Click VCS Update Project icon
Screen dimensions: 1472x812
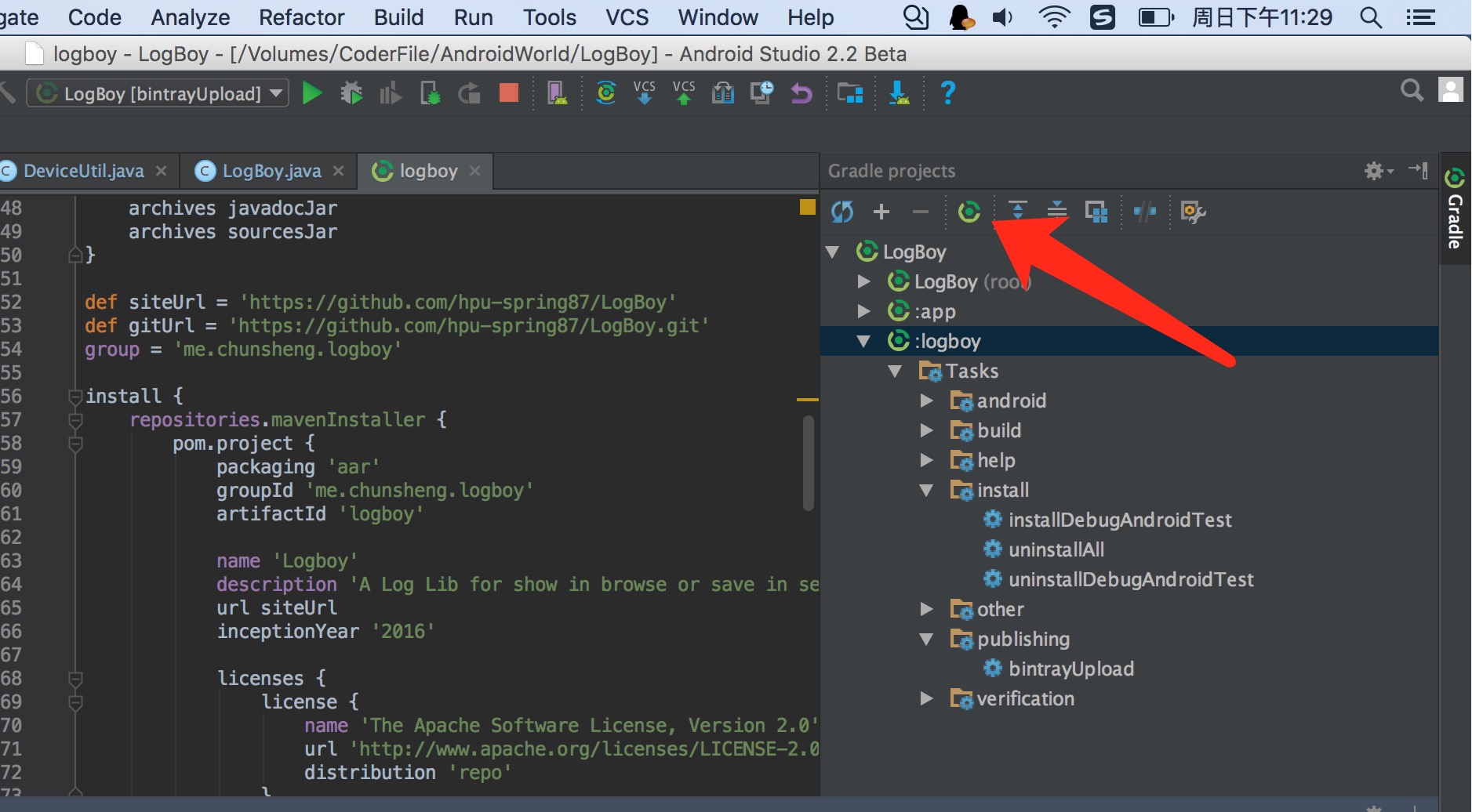tap(644, 93)
